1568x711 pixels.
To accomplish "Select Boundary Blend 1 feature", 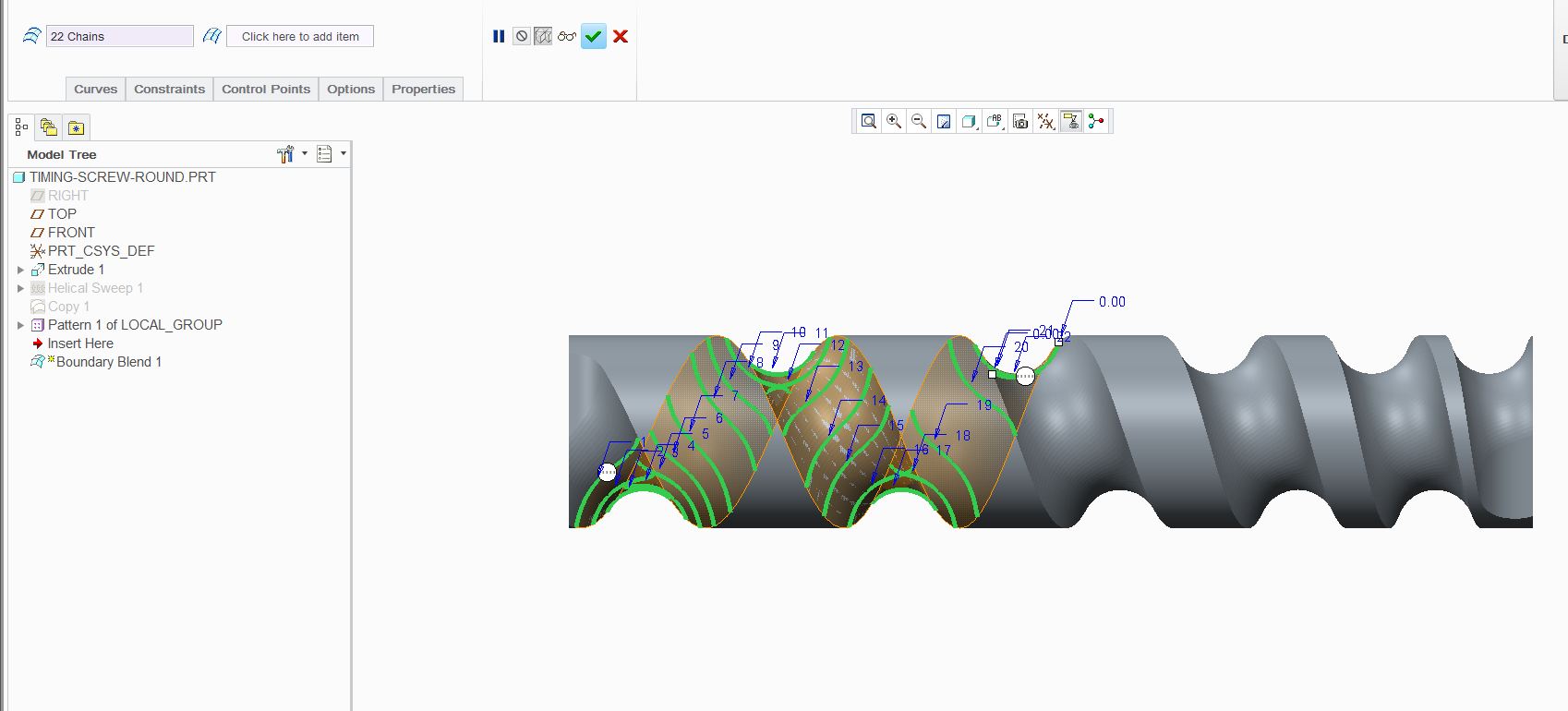I will (108, 362).
